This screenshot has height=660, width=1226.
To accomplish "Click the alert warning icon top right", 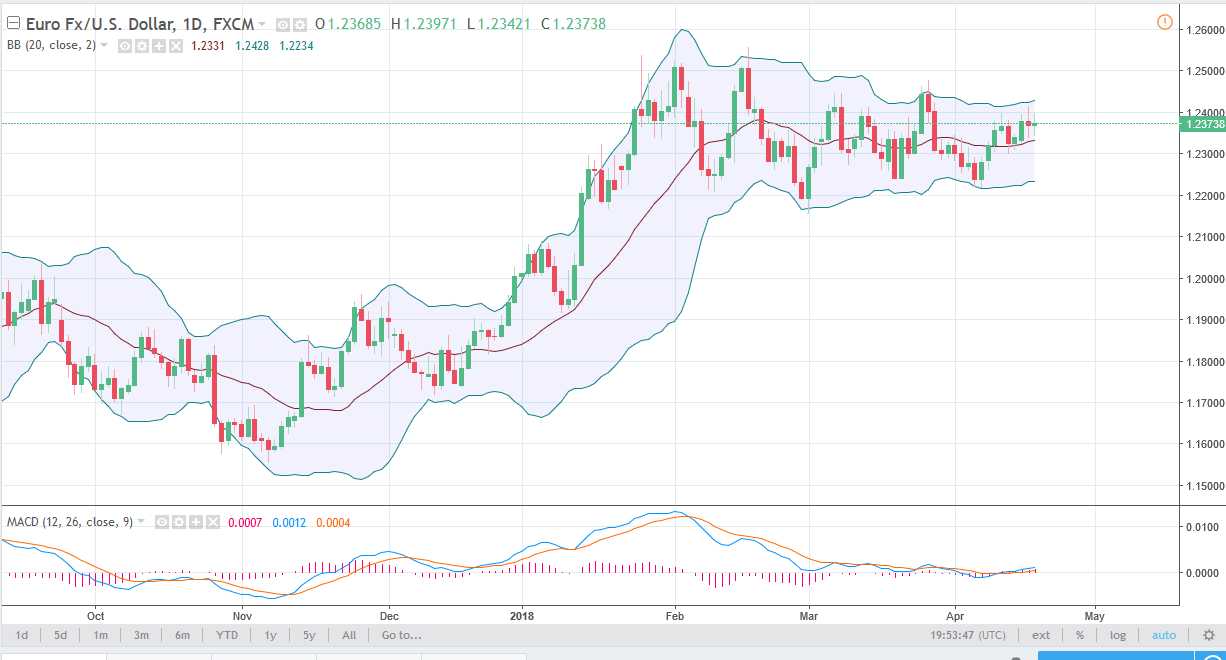I will tap(1165, 21).
